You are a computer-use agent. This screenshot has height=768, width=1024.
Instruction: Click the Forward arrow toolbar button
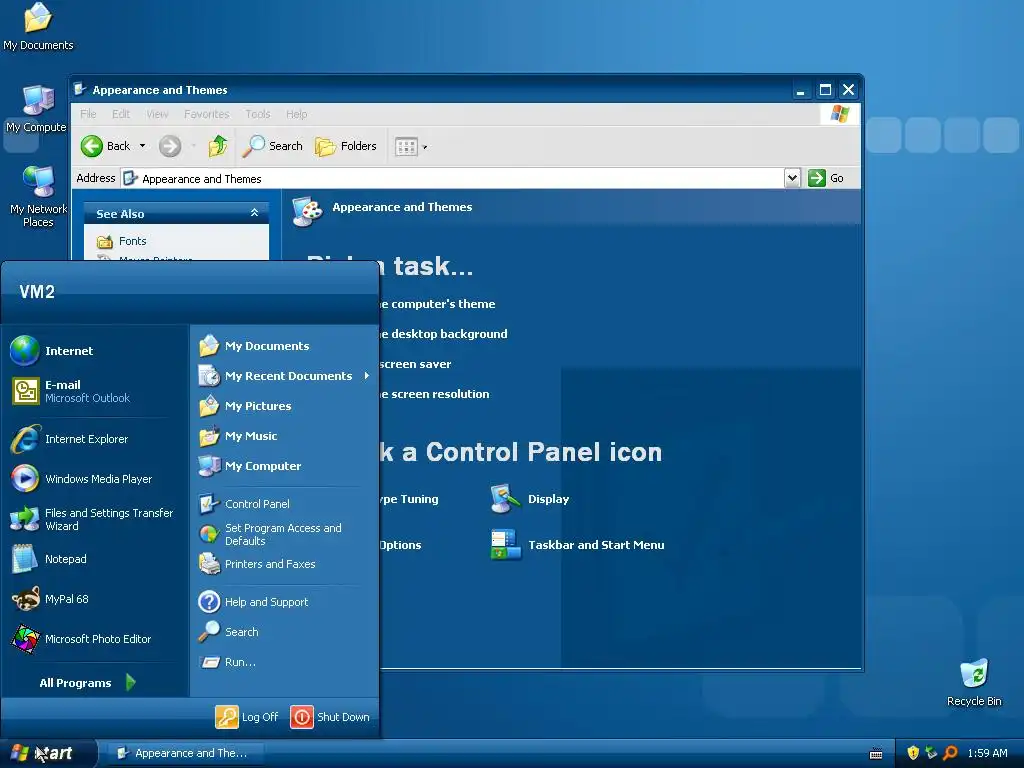click(x=170, y=146)
